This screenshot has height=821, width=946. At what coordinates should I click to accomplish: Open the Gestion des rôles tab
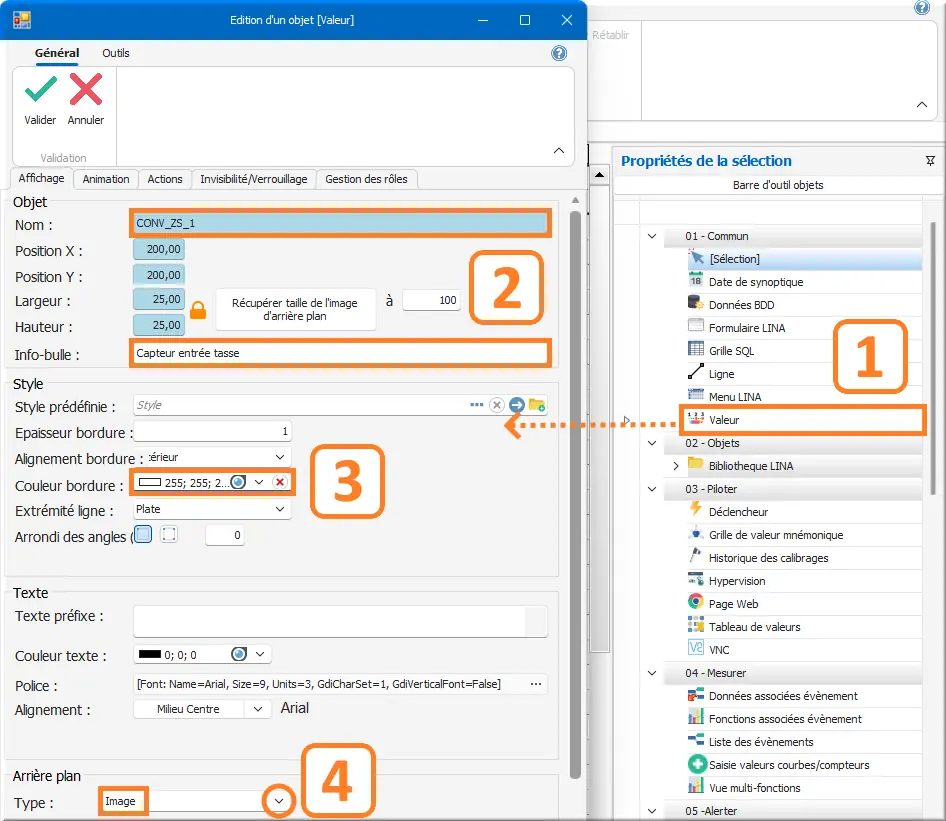(x=366, y=179)
